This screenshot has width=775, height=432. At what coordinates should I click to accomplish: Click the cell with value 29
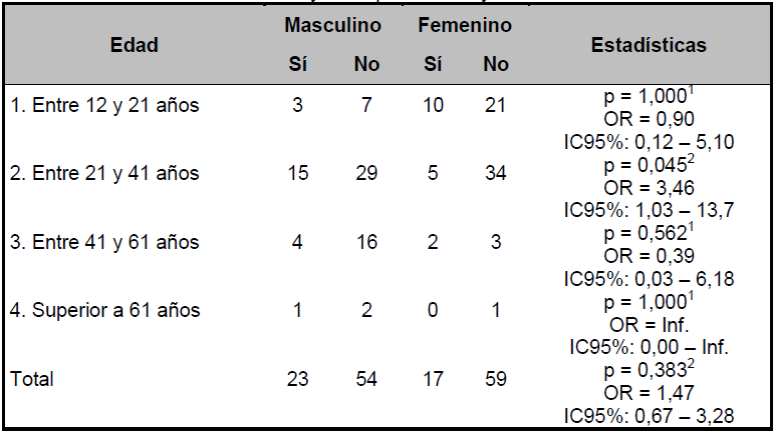coord(367,174)
